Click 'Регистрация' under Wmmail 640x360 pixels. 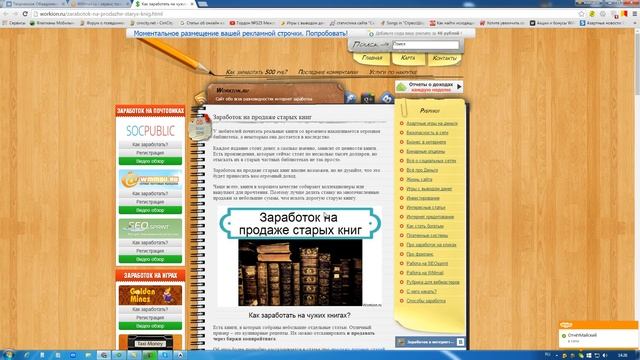tap(150, 202)
